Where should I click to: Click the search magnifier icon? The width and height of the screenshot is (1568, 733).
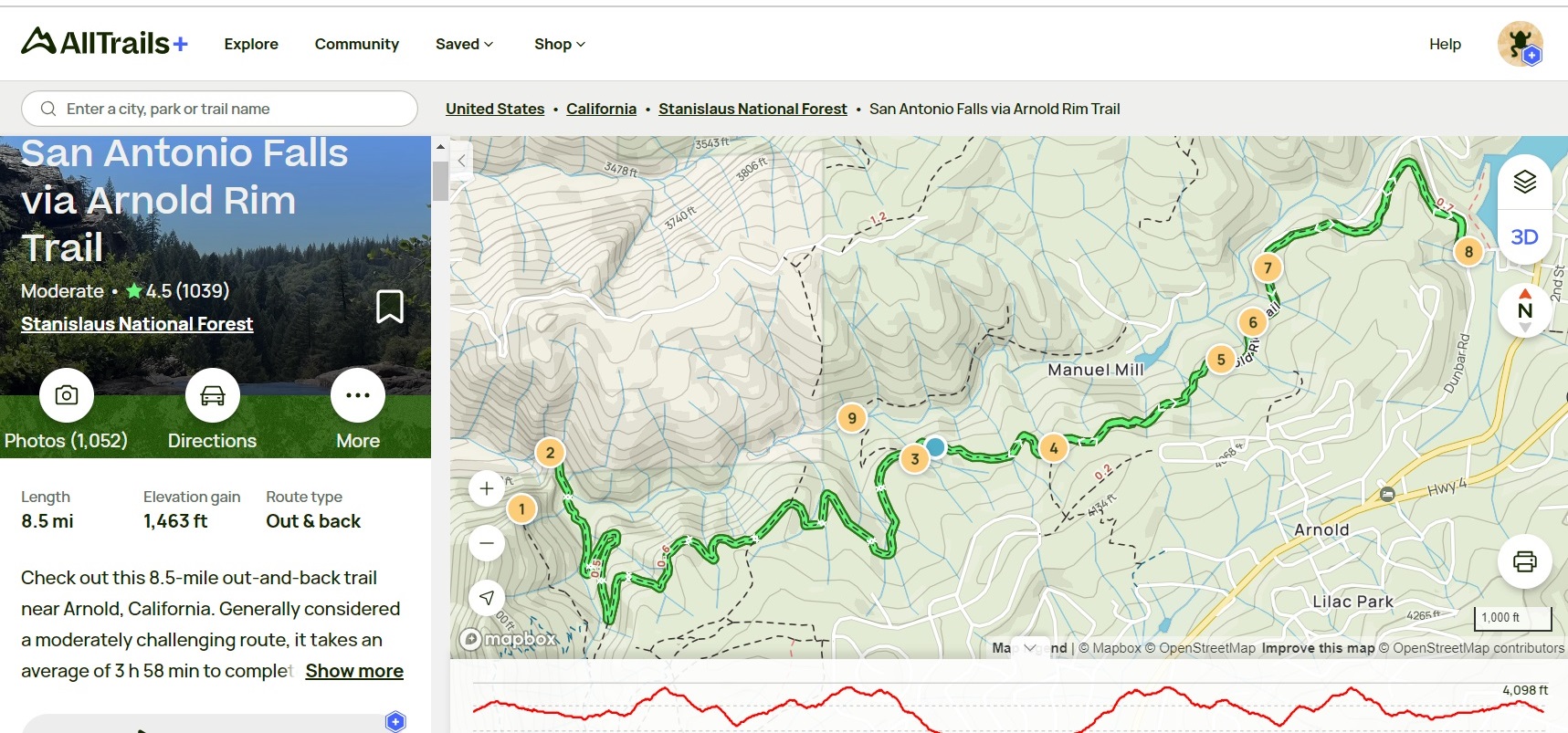pos(48,109)
